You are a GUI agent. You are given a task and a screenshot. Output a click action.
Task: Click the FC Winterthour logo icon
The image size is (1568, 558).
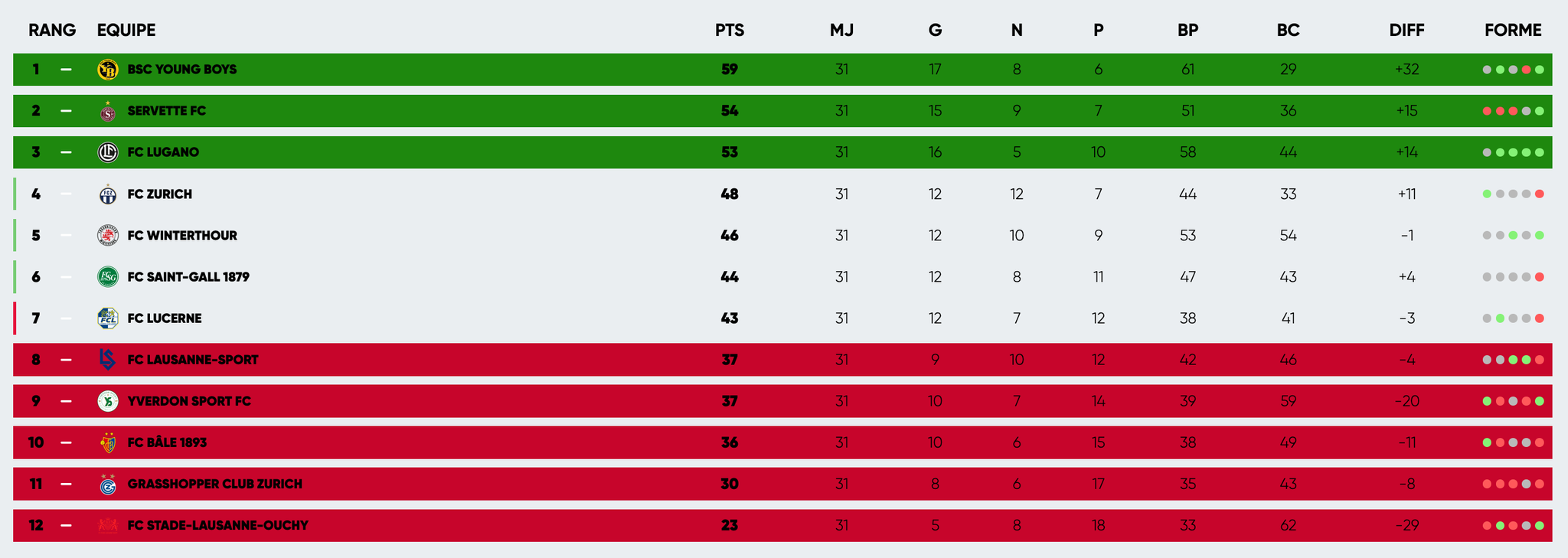point(108,236)
